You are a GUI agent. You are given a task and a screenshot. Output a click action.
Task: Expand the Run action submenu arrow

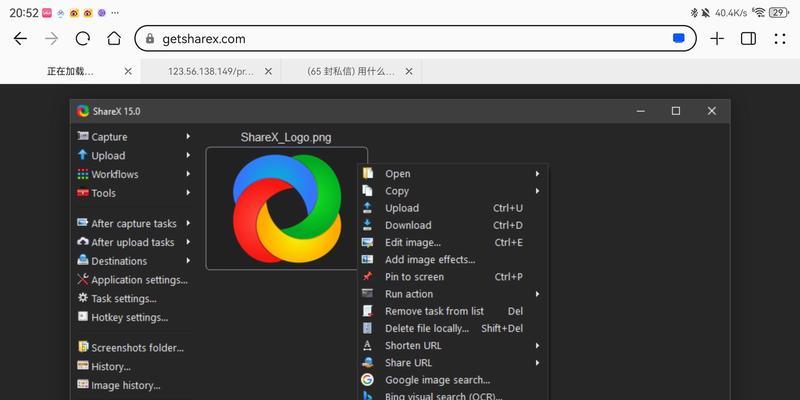pos(537,294)
